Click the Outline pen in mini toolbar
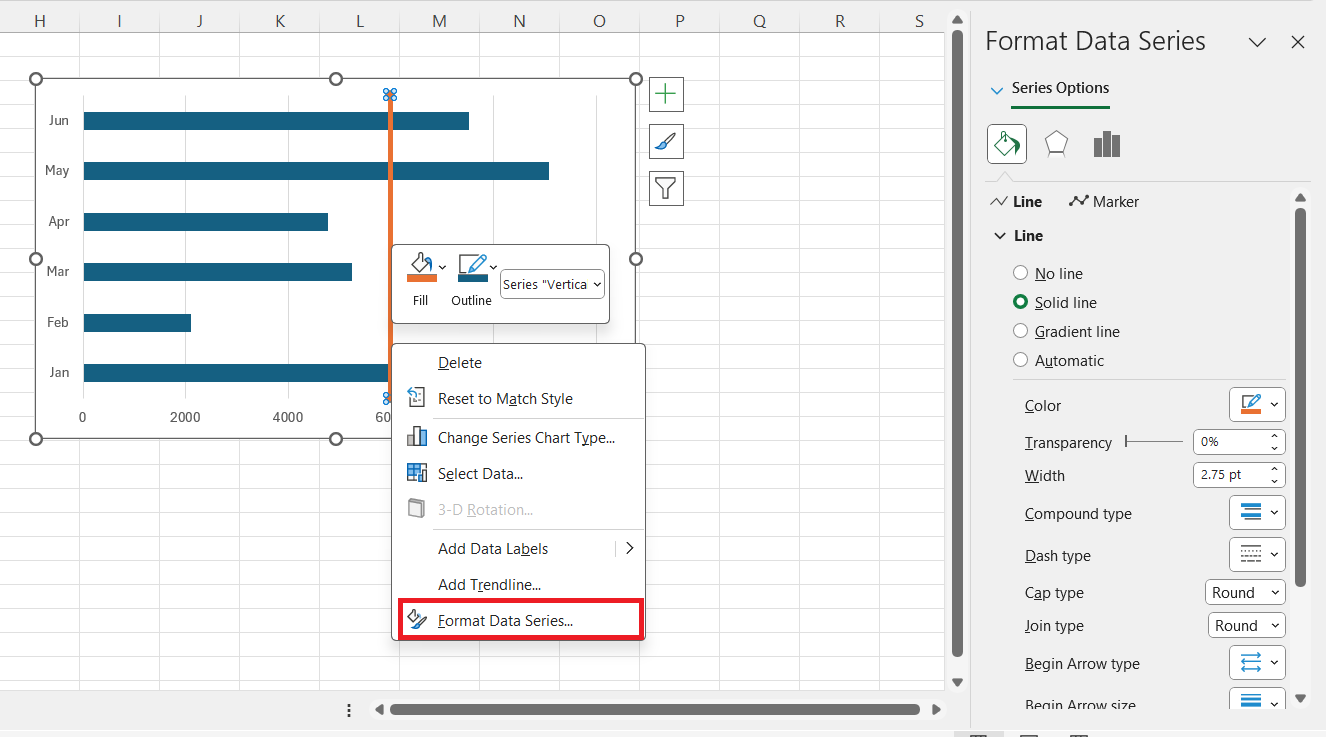Image resolution: width=1326 pixels, height=737 pixels. coord(471,268)
